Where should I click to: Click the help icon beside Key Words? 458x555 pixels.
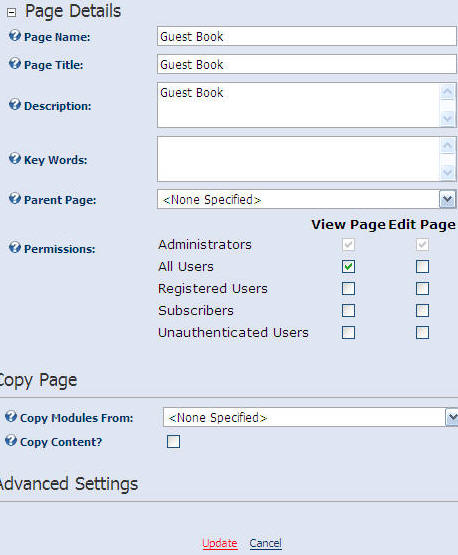pos(15,159)
